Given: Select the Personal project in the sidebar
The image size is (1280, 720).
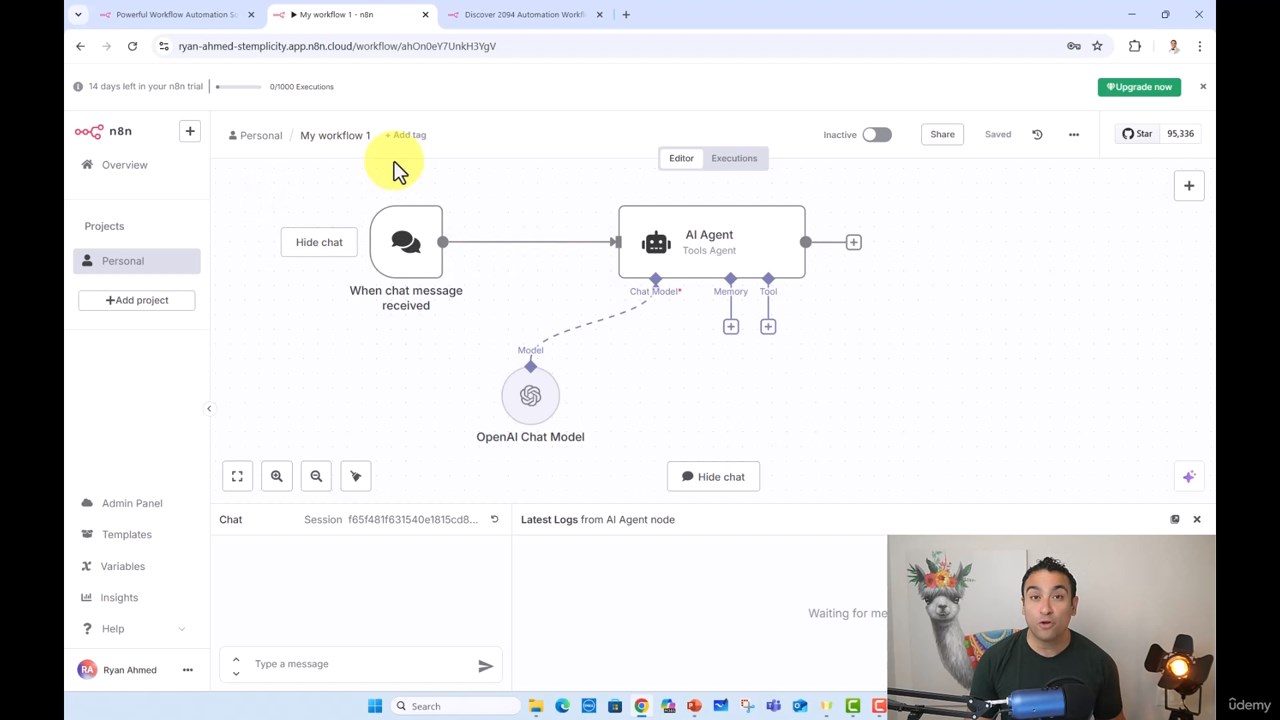Looking at the screenshot, I should (x=137, y=261).
